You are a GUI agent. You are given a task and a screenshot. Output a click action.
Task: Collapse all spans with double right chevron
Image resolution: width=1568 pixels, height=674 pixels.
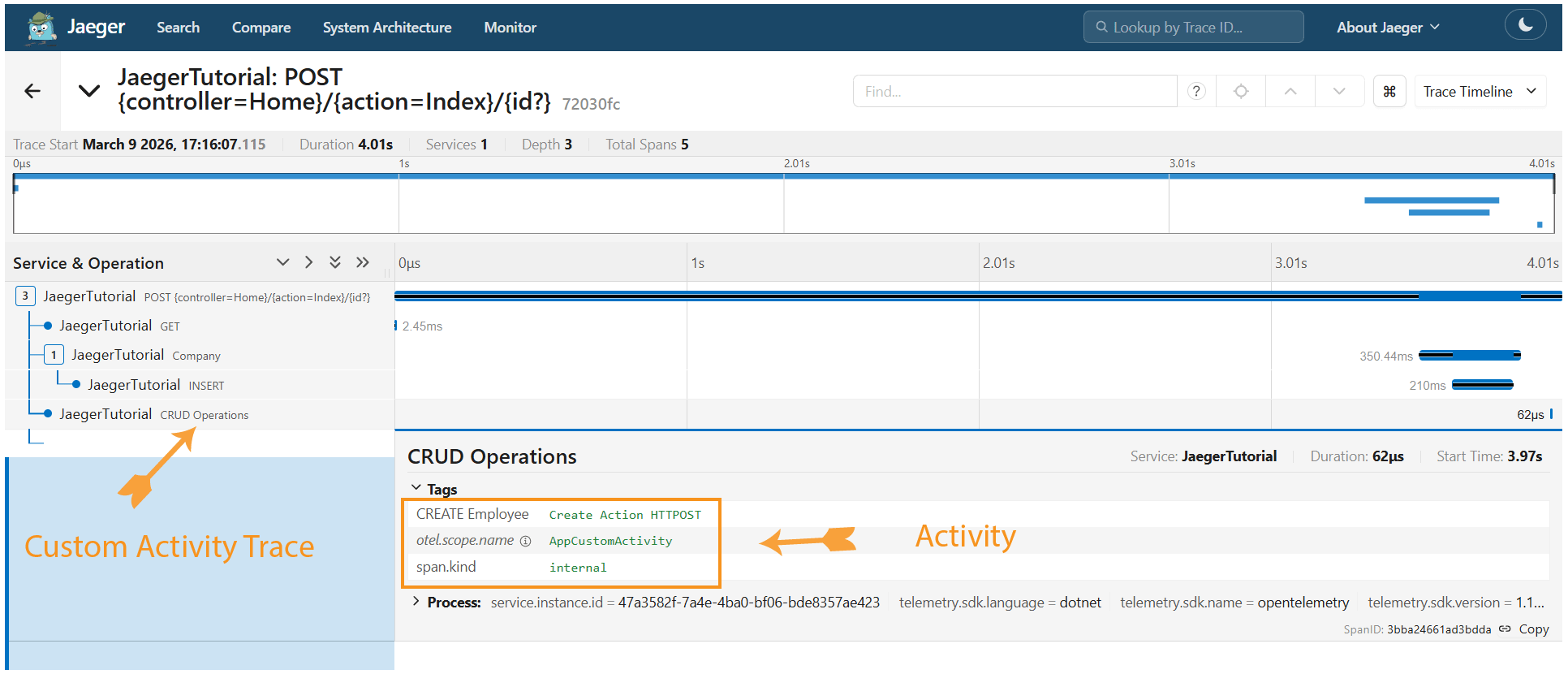[x=362, y=262]
